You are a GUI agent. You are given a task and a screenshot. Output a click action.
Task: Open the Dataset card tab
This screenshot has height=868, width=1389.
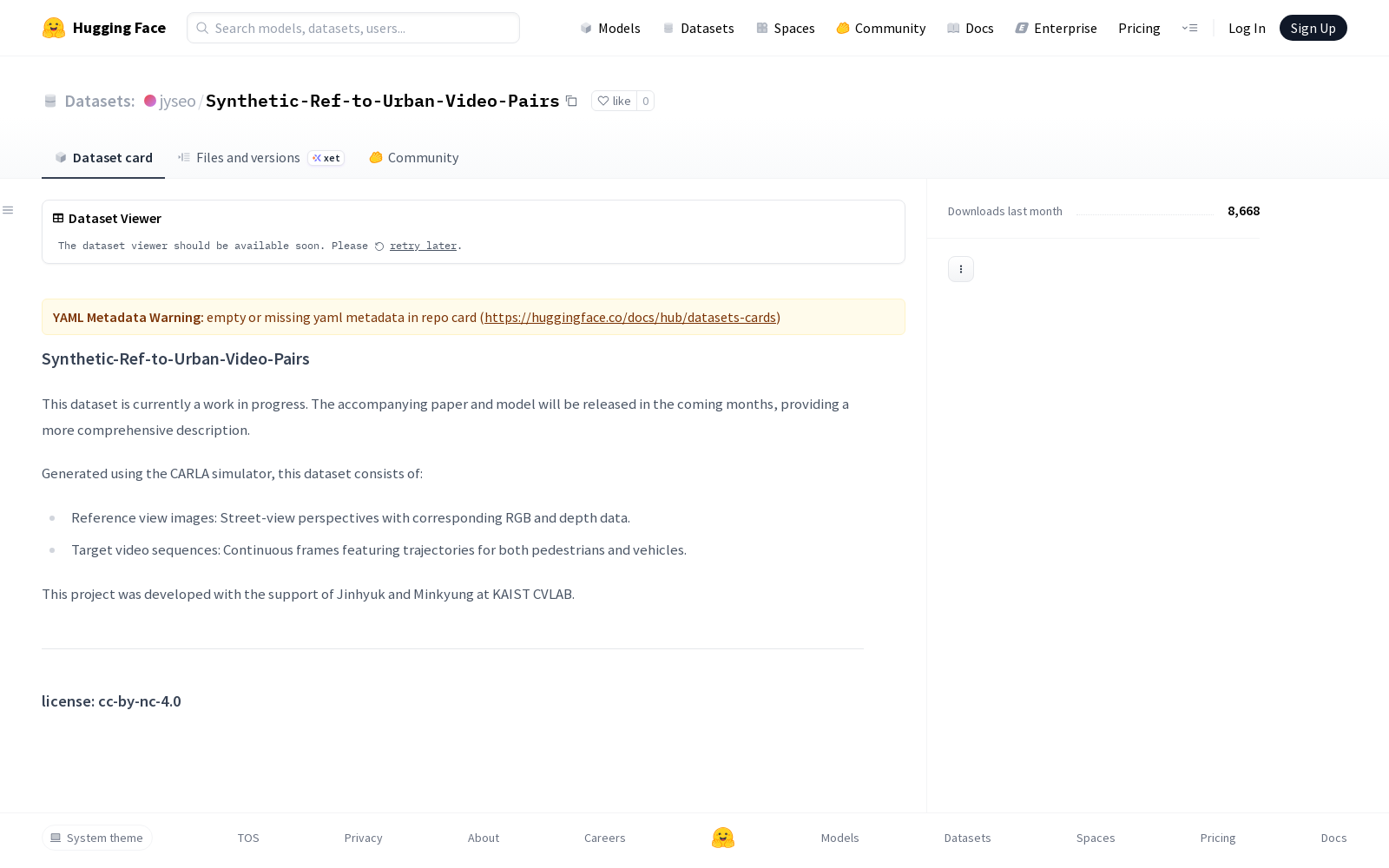pos(103,158)
